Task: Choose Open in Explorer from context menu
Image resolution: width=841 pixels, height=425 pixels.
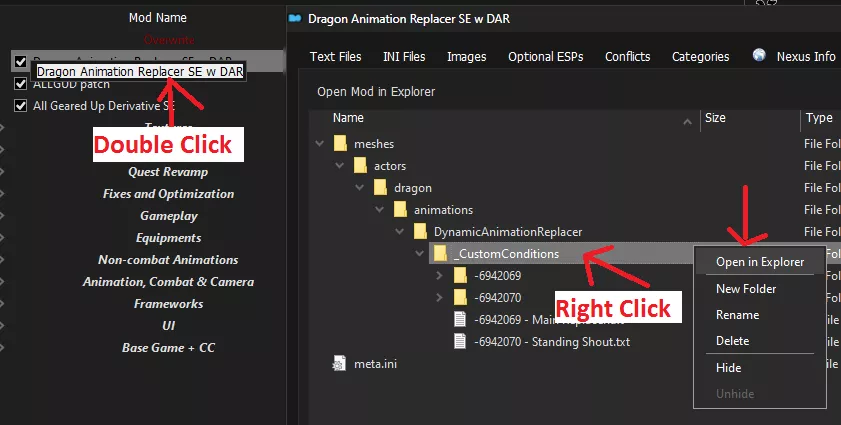Action: [760, 262]
